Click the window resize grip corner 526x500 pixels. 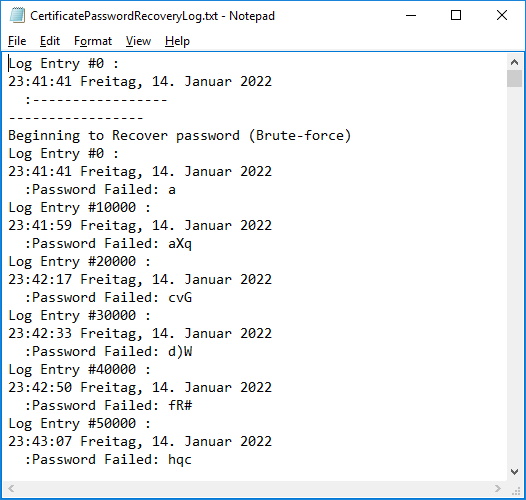click(x=516, y=490)
